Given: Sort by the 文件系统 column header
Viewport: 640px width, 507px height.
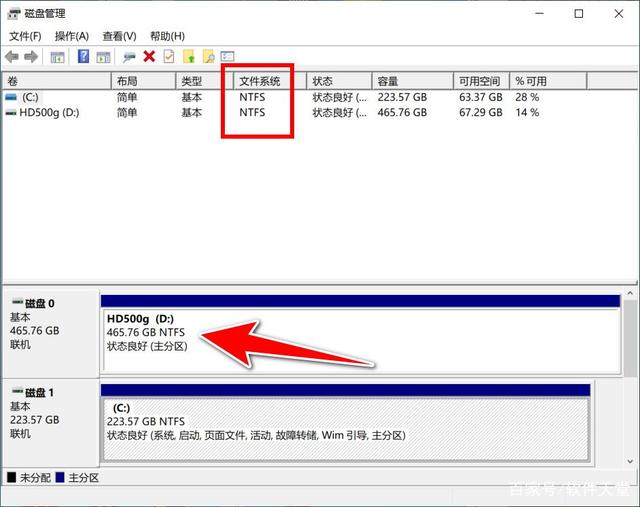Looking at the screenshot, I should click(x=270, y=81).
